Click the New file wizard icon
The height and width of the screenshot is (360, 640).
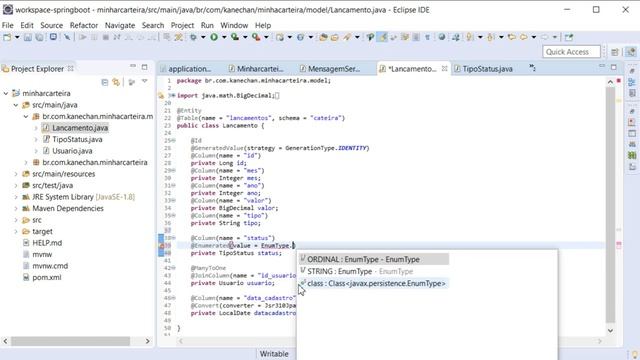click(7, 37)
